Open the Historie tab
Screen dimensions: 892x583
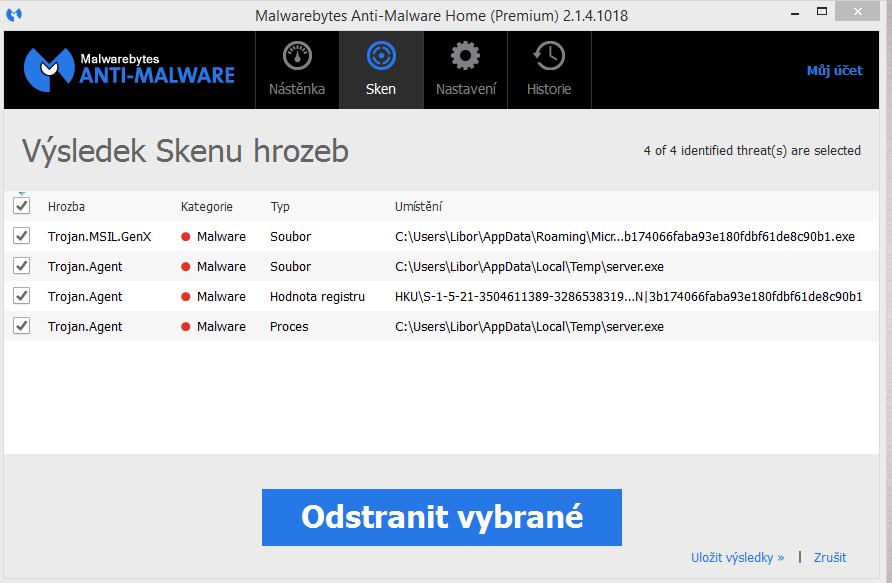point(549,70)
